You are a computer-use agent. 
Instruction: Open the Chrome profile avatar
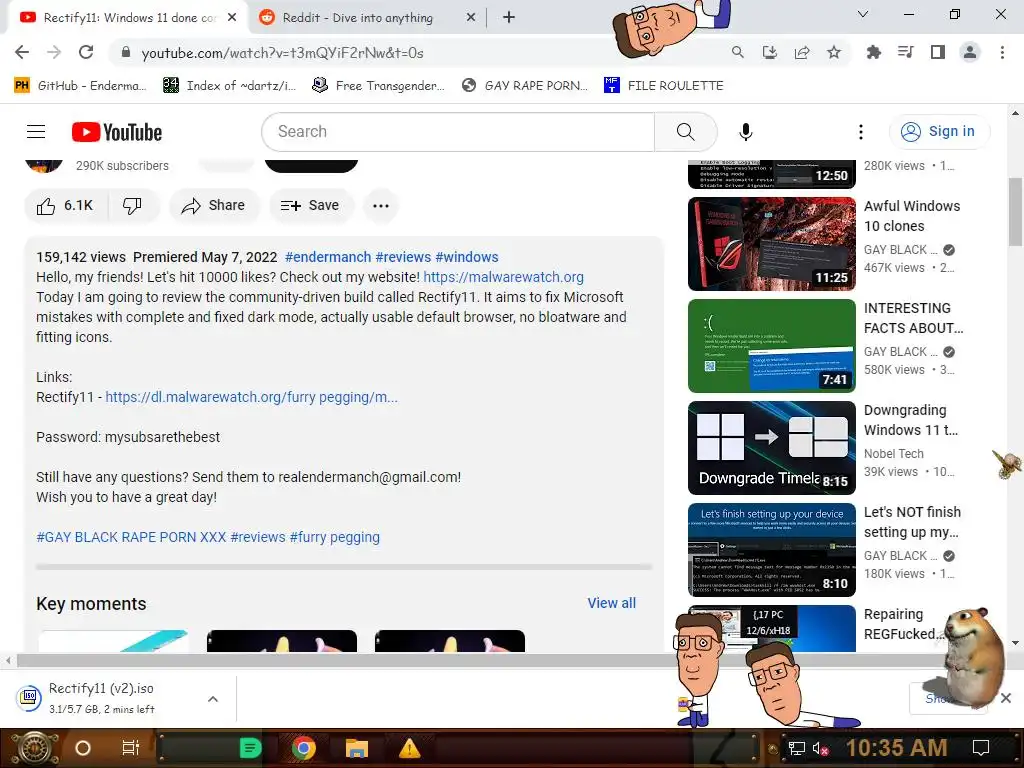(970, 52)
